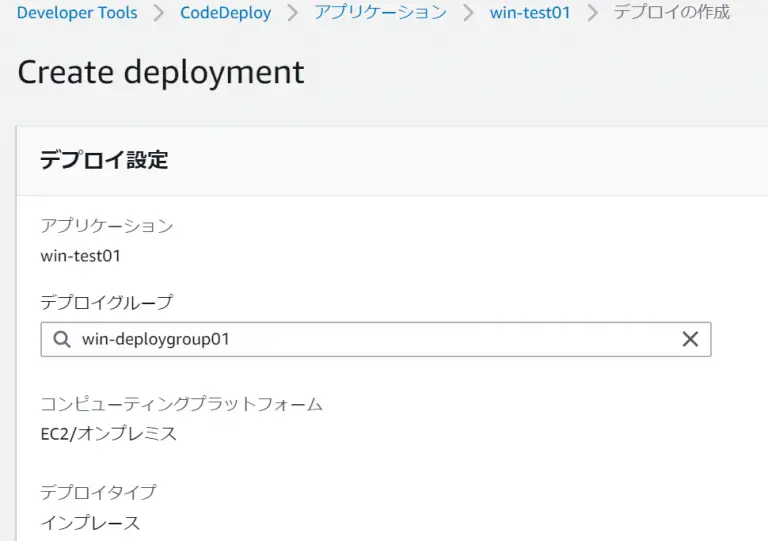Clear the win-deploygroup01 selection with the X

coord(690,339)
